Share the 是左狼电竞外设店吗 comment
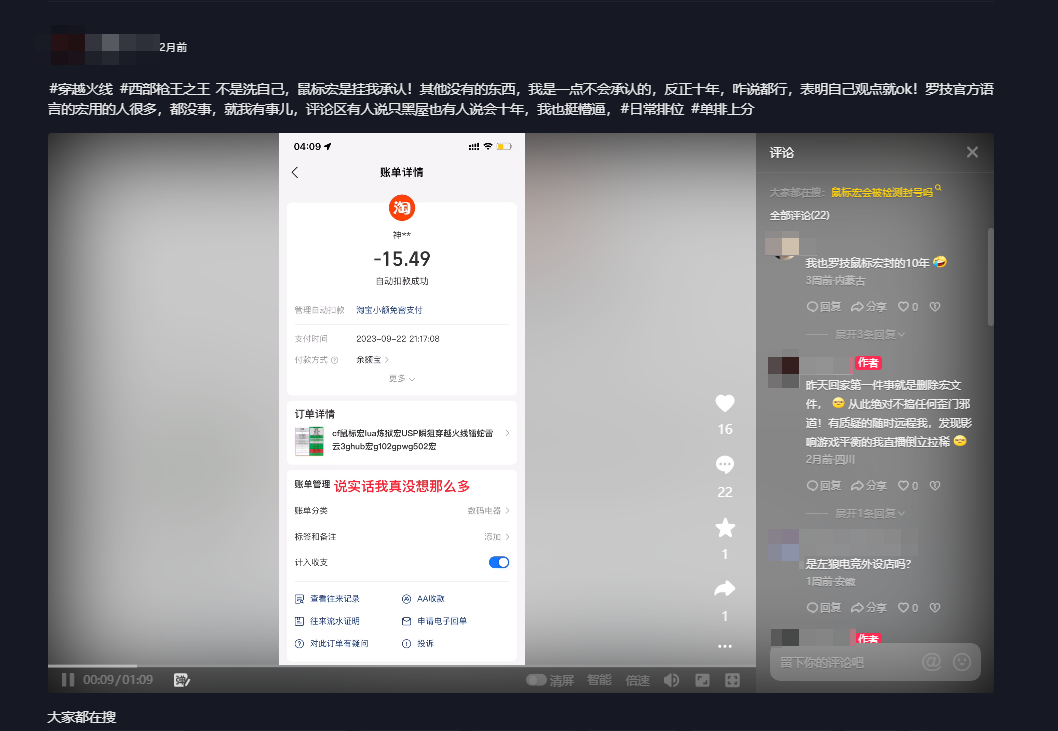 [869, 607]
